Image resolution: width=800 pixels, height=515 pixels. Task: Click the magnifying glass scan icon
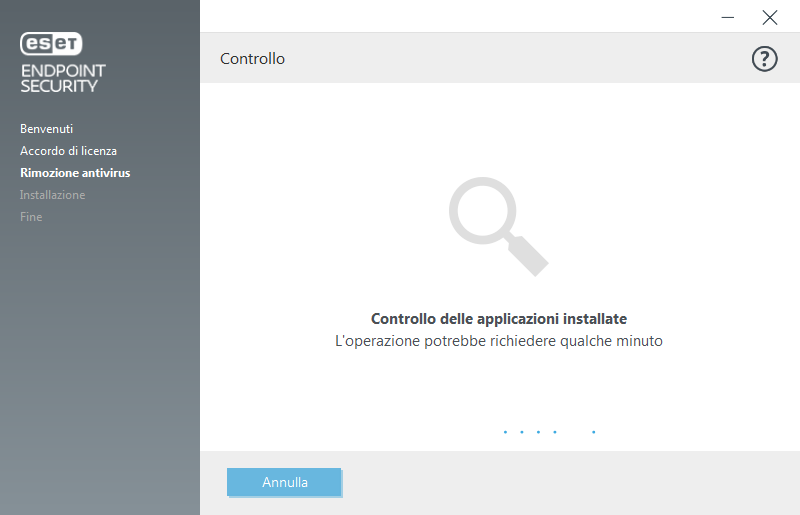(x=498, y=227)
